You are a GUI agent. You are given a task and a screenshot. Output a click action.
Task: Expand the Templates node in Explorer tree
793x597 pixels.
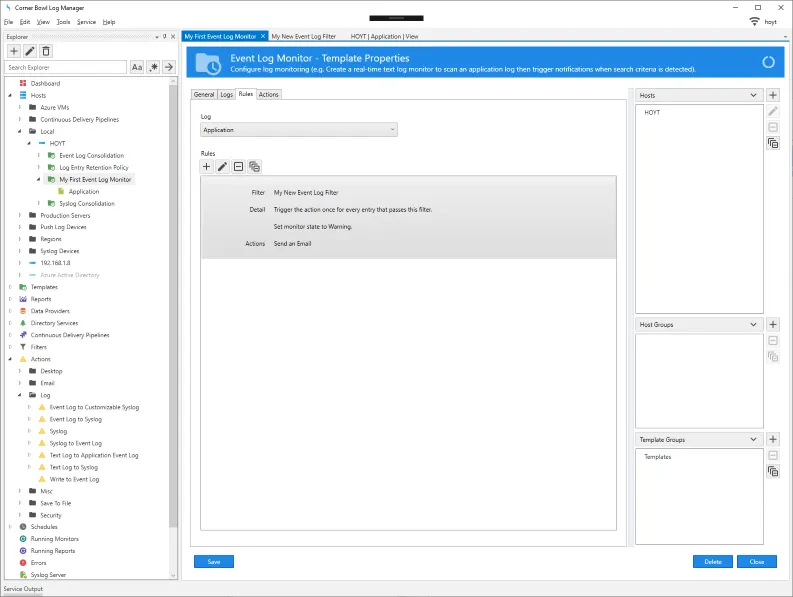(11, 287)
